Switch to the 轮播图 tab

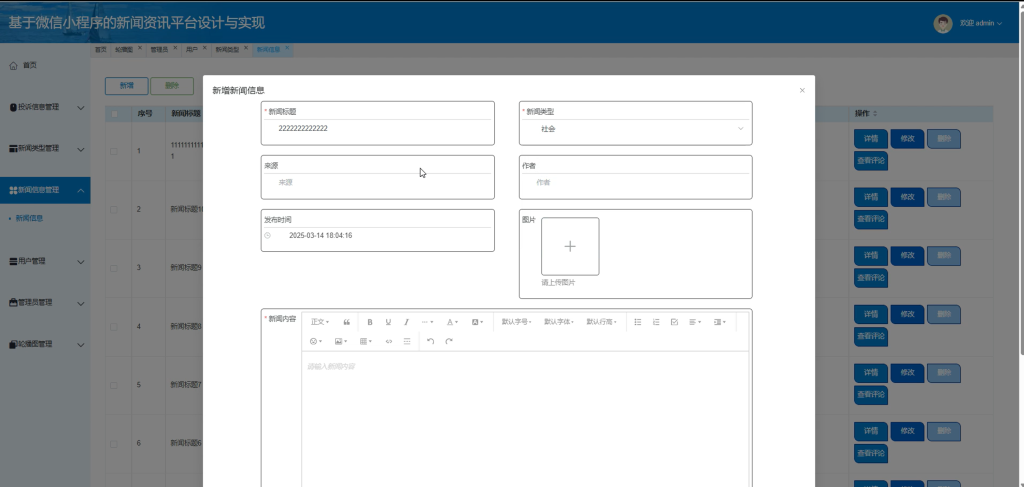(x=123, y=50)
